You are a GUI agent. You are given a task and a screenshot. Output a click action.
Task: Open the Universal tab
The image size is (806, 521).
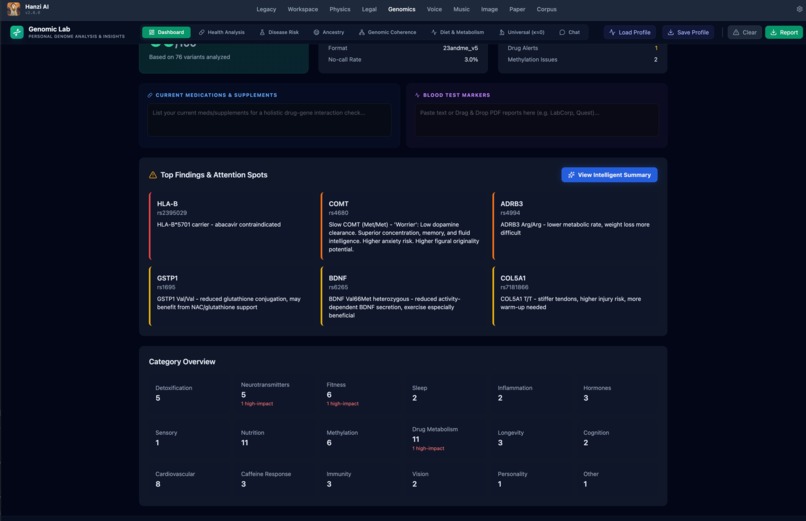coord(521,32)
